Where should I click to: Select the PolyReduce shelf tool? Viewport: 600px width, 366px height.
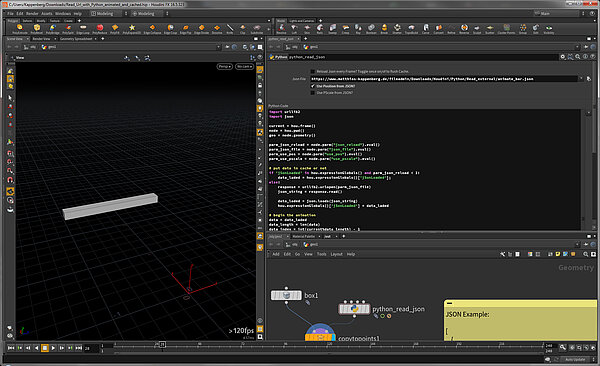tap(99, 29)
